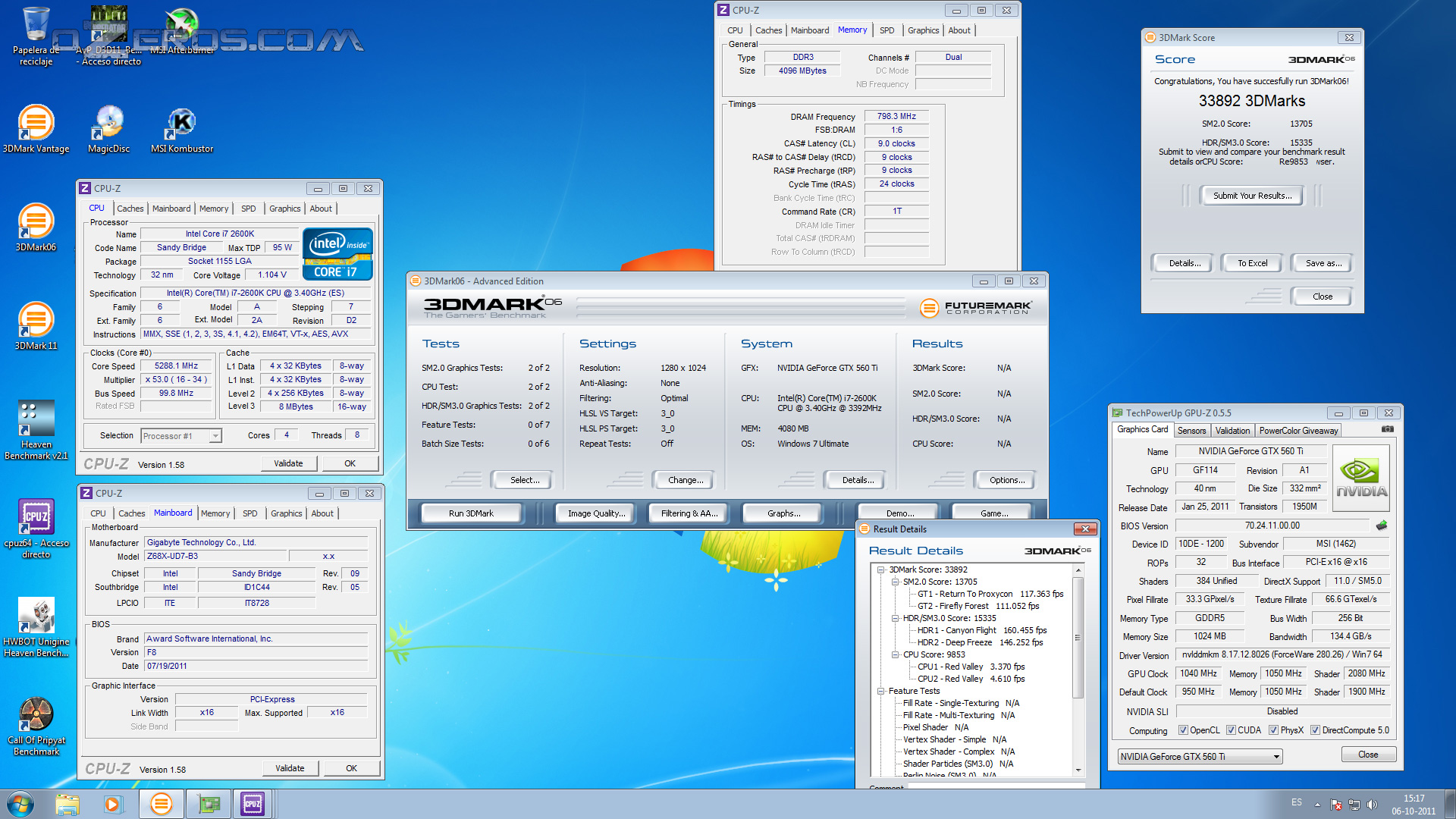Click the Result Details vertical scrollbar thumb
The height and width of the screenshot is (819, 1456).
click(1078, 637)
